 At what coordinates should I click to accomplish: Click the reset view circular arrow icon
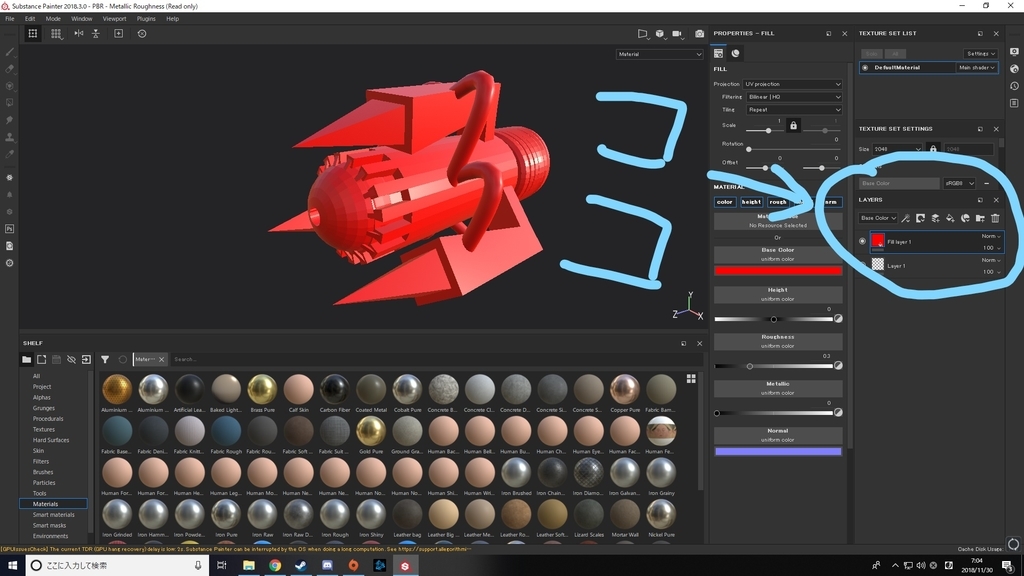[x=142, y=33]
